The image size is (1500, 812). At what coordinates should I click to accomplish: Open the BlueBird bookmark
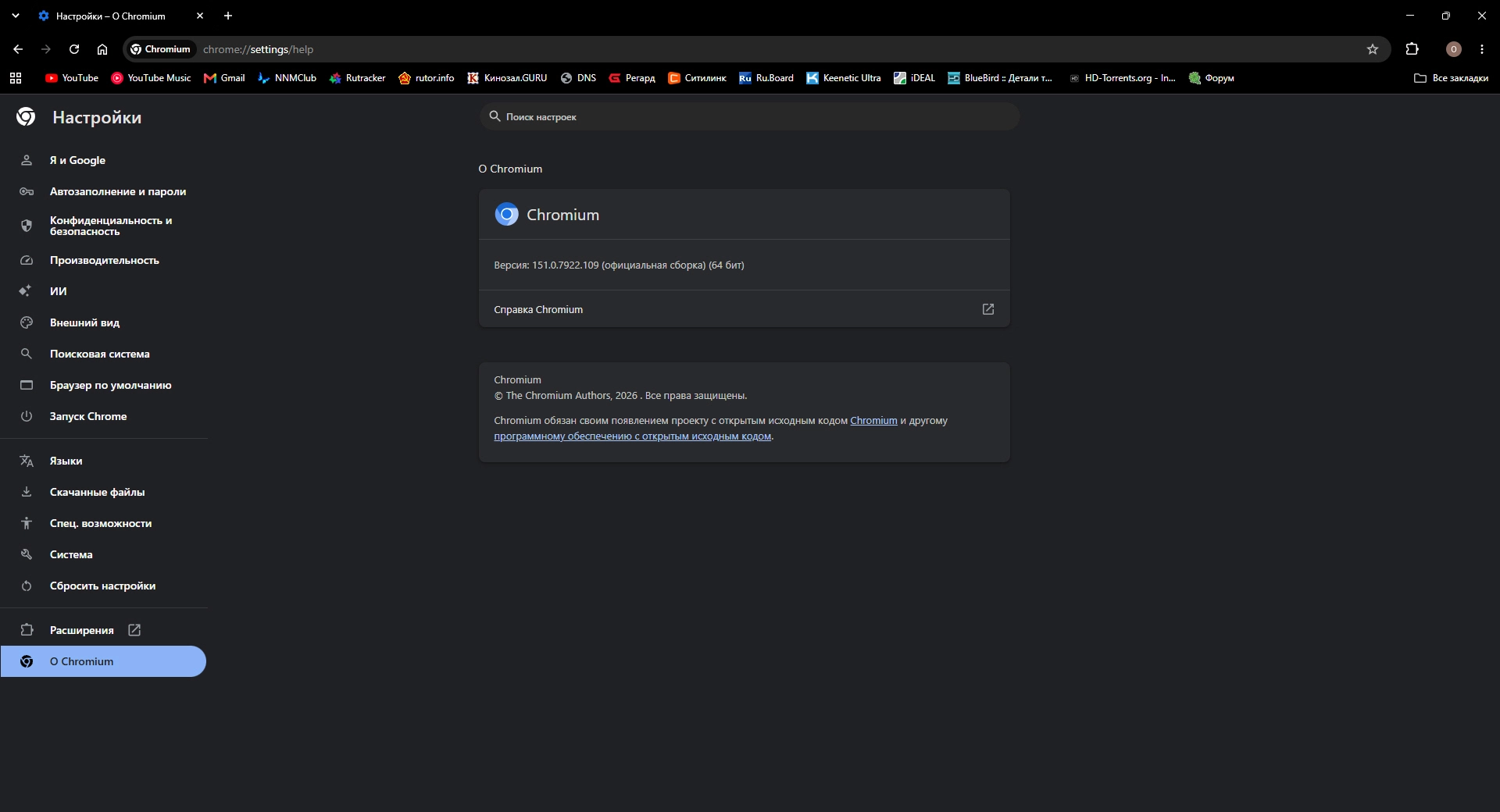[1000, 78]
